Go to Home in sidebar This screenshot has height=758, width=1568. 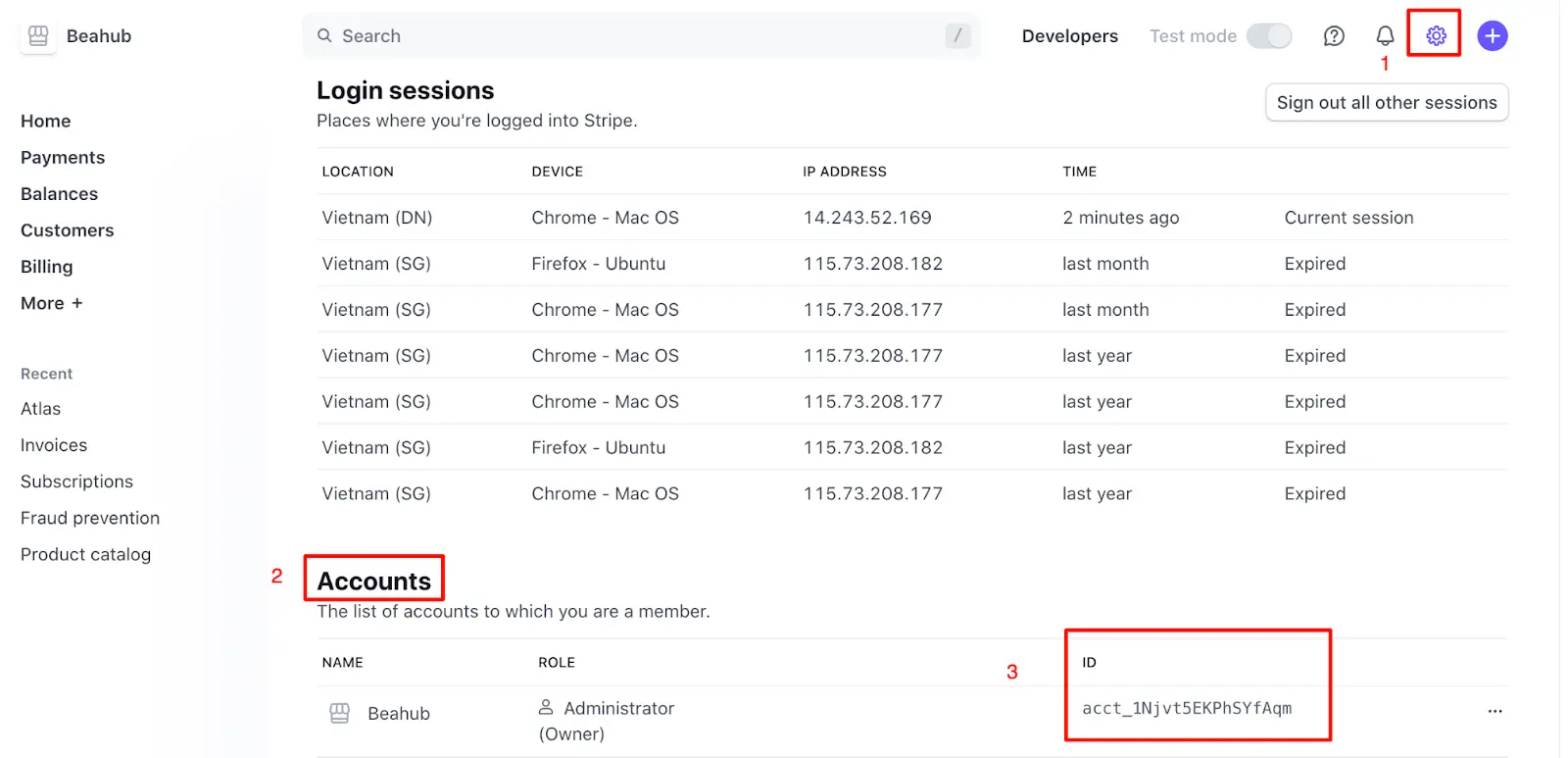click(x=46, y=121)
